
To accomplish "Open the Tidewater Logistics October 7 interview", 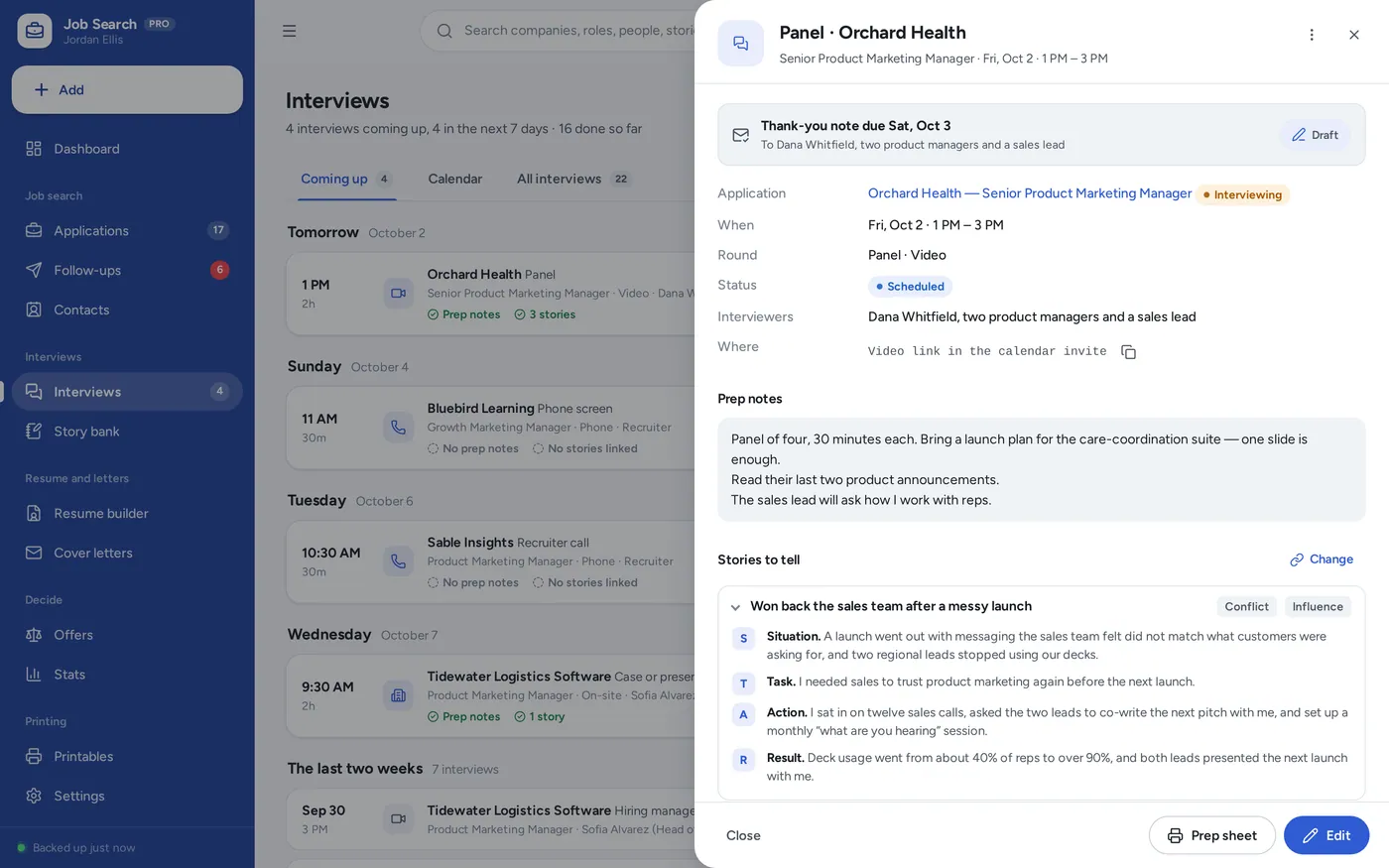I will [491, 695].
